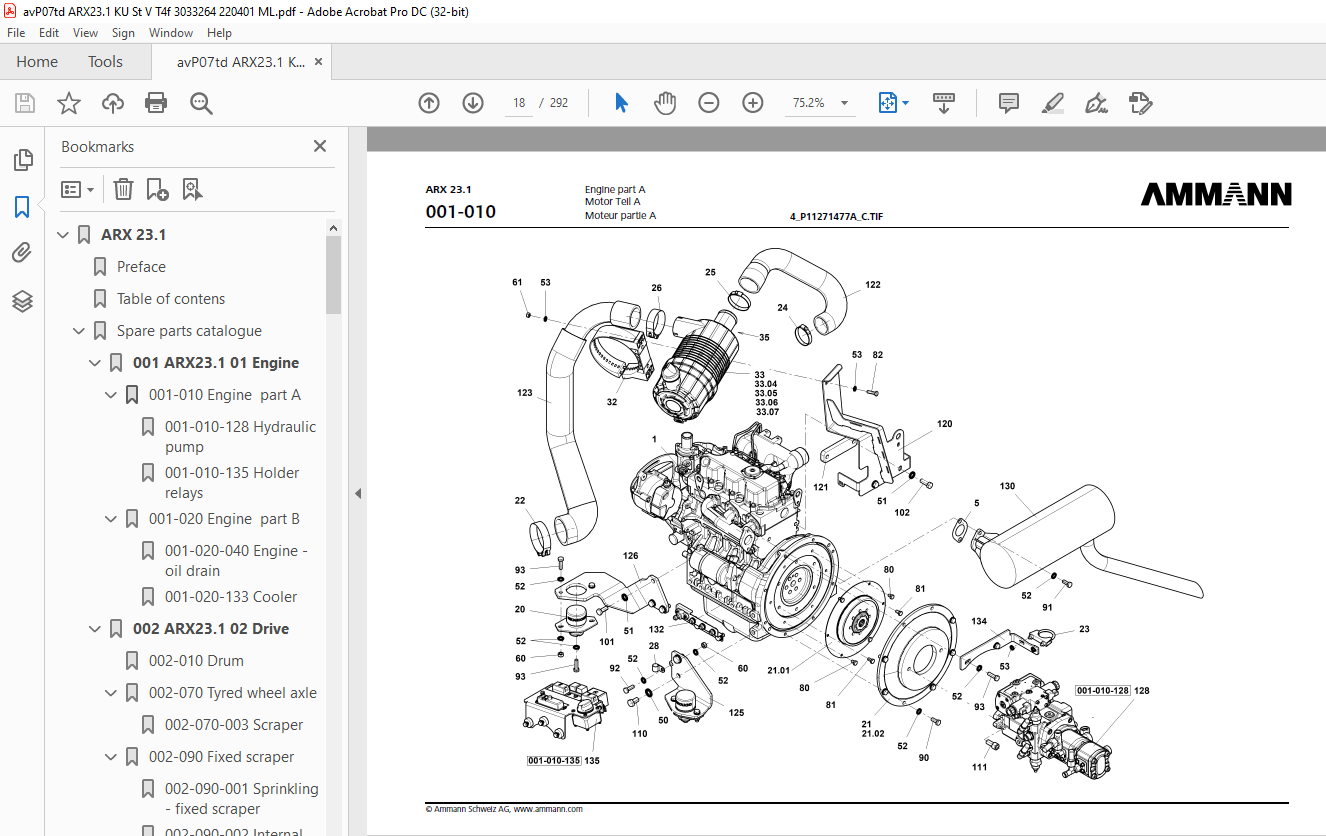Switch to the Tools tab
Image resolution: width=1326 pixels, height=836 pixels.
(105, 62)
